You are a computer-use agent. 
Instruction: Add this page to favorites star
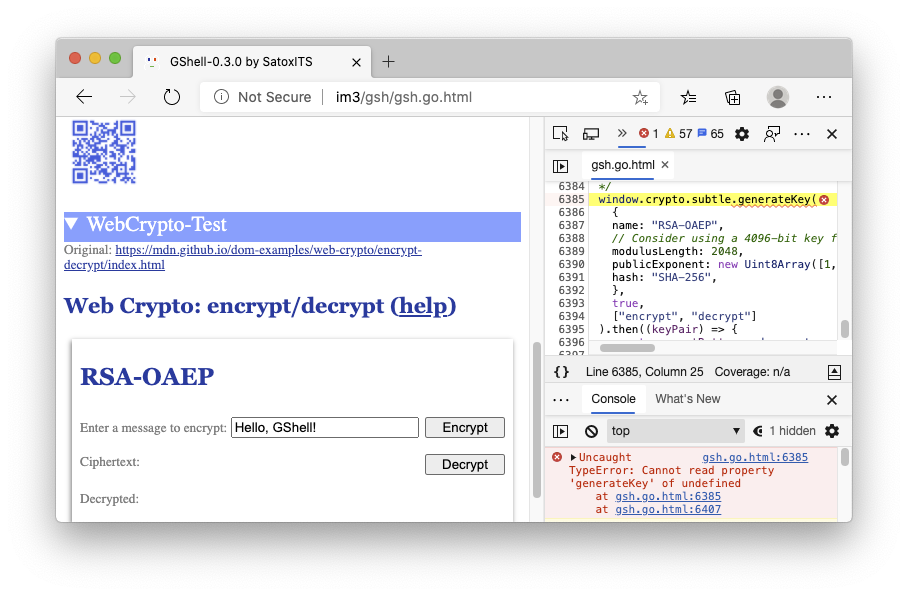pos(640,97)
